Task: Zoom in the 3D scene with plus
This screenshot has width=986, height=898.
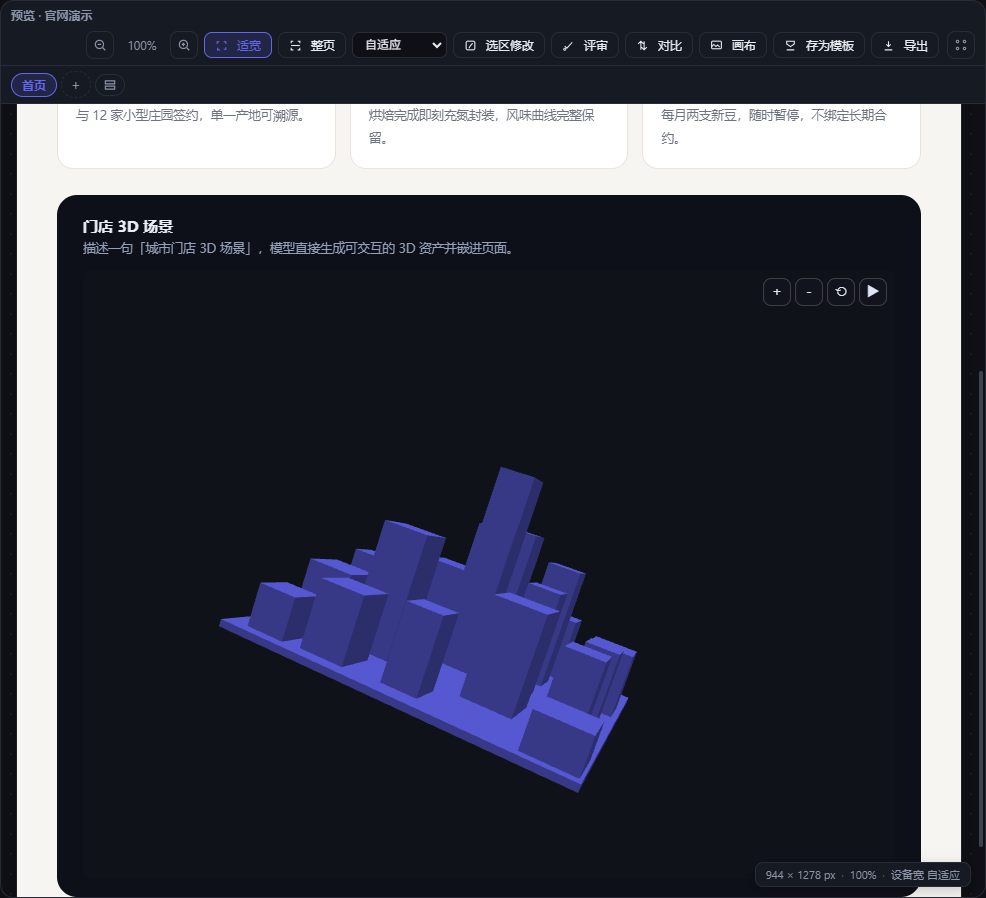Action: coord(777,292)
